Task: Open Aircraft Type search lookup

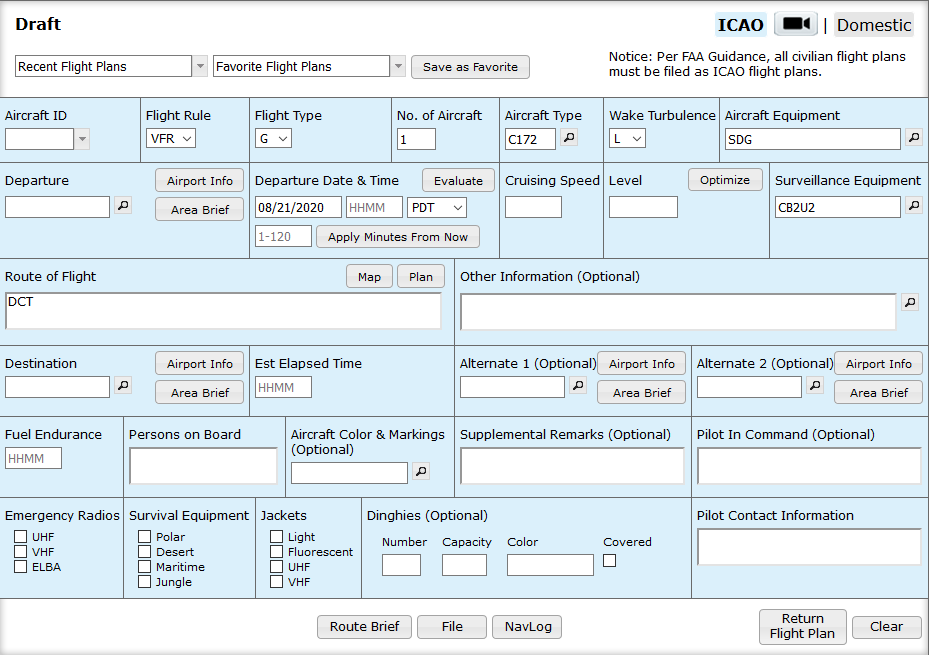Action: coord(569,138)
